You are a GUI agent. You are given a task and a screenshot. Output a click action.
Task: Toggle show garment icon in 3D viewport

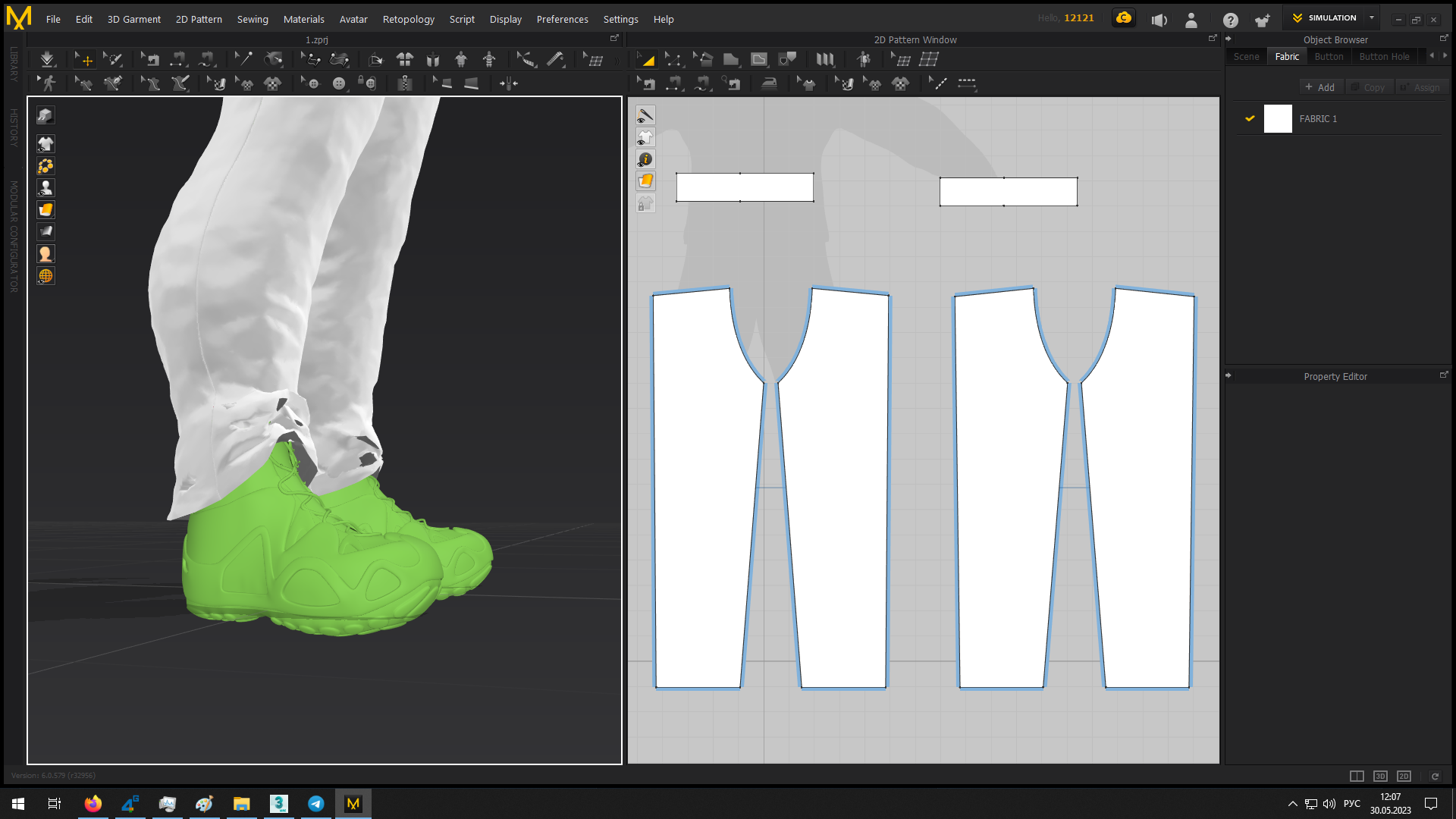45,144
